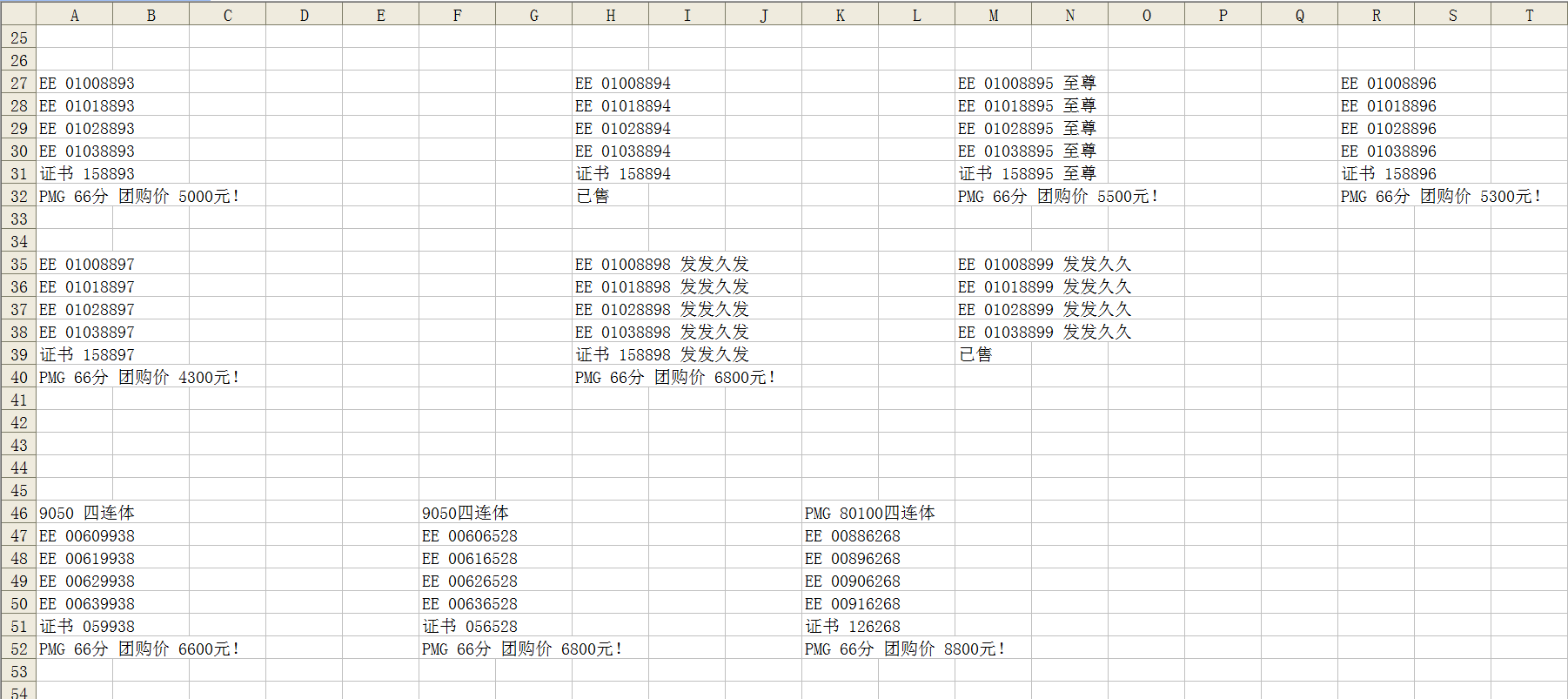Click cell 'EE 01008895 至尊'
Viewport: 1568px width, 699px height.
(1027, 83)
